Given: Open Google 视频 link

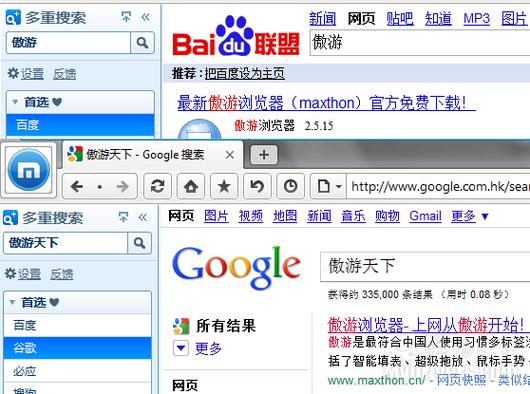Looking at the screenshot, I should [250, 216].
